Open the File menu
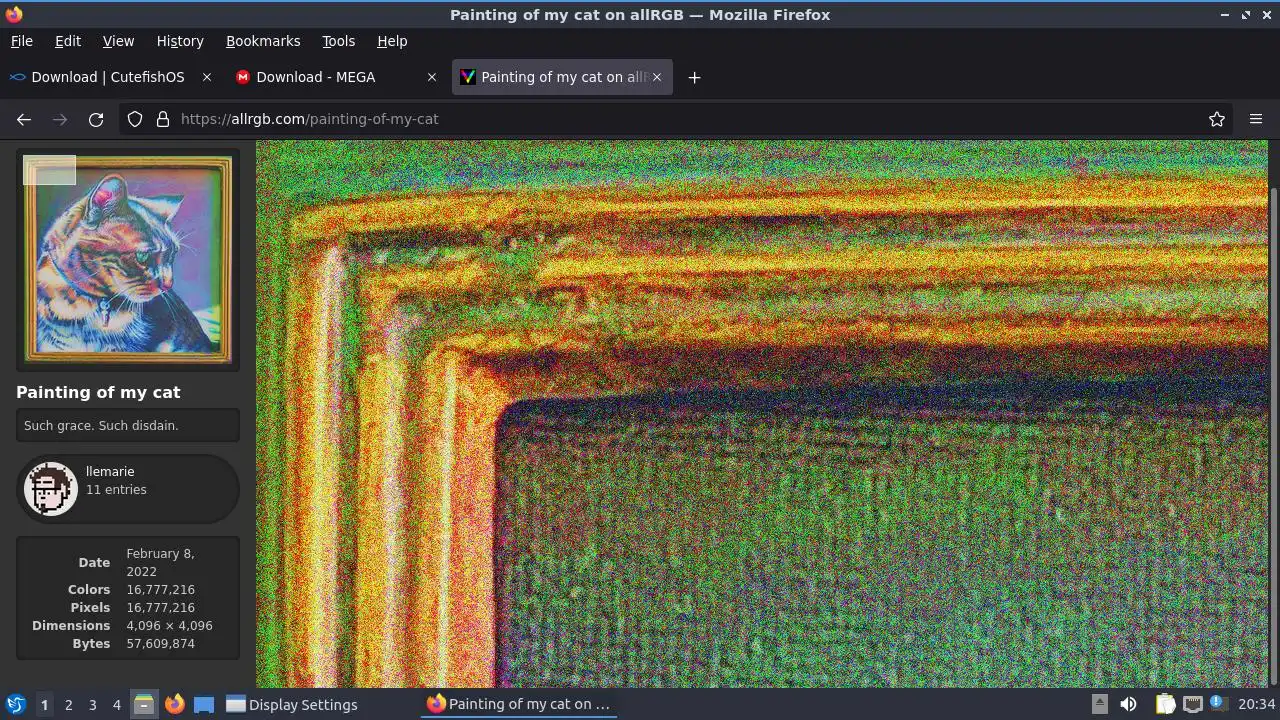Viewport: 1280px width, 720px height. [x=21, y=41]
